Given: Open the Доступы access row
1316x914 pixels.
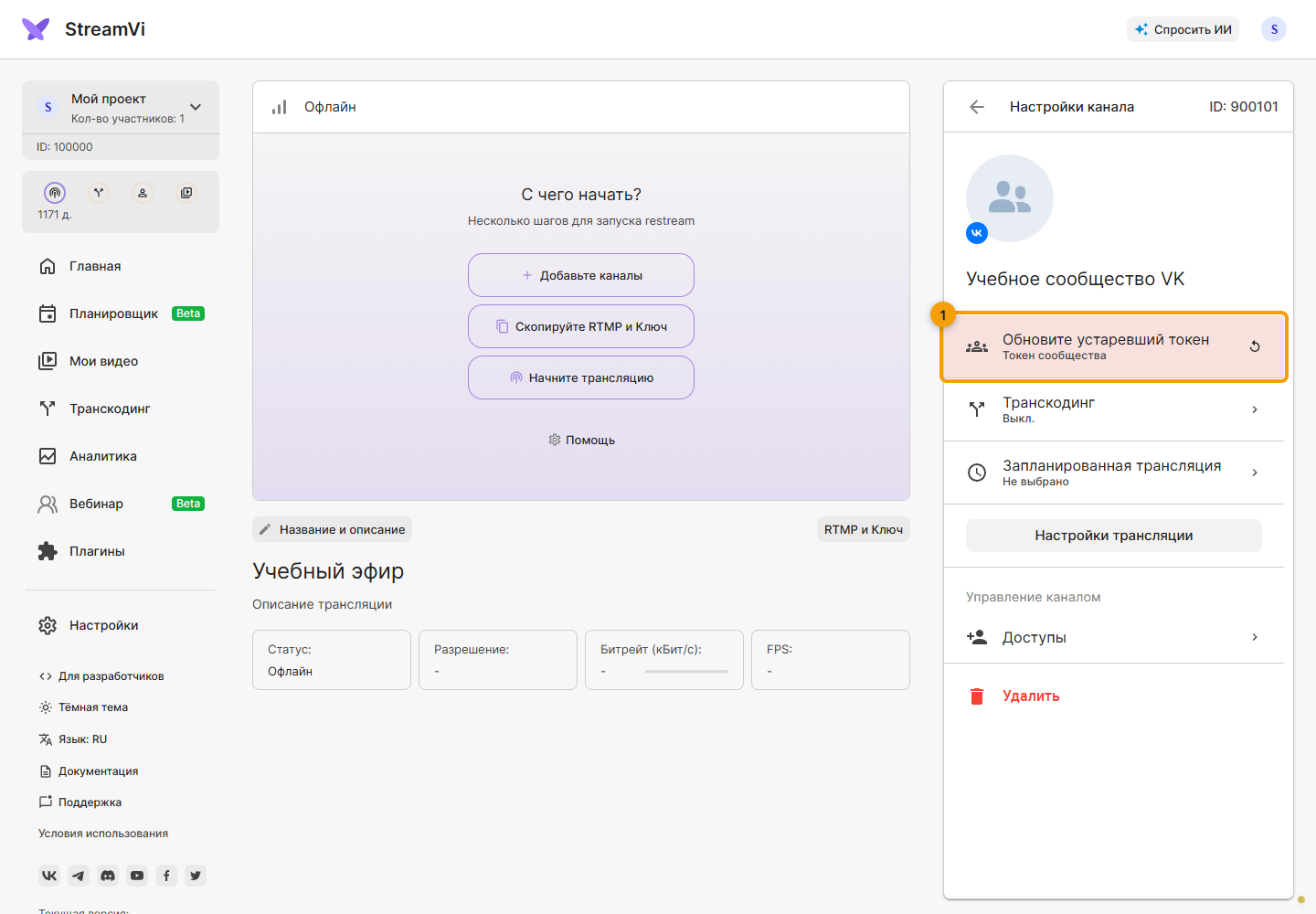Looking at the screenshot, I should [1114, 637].
